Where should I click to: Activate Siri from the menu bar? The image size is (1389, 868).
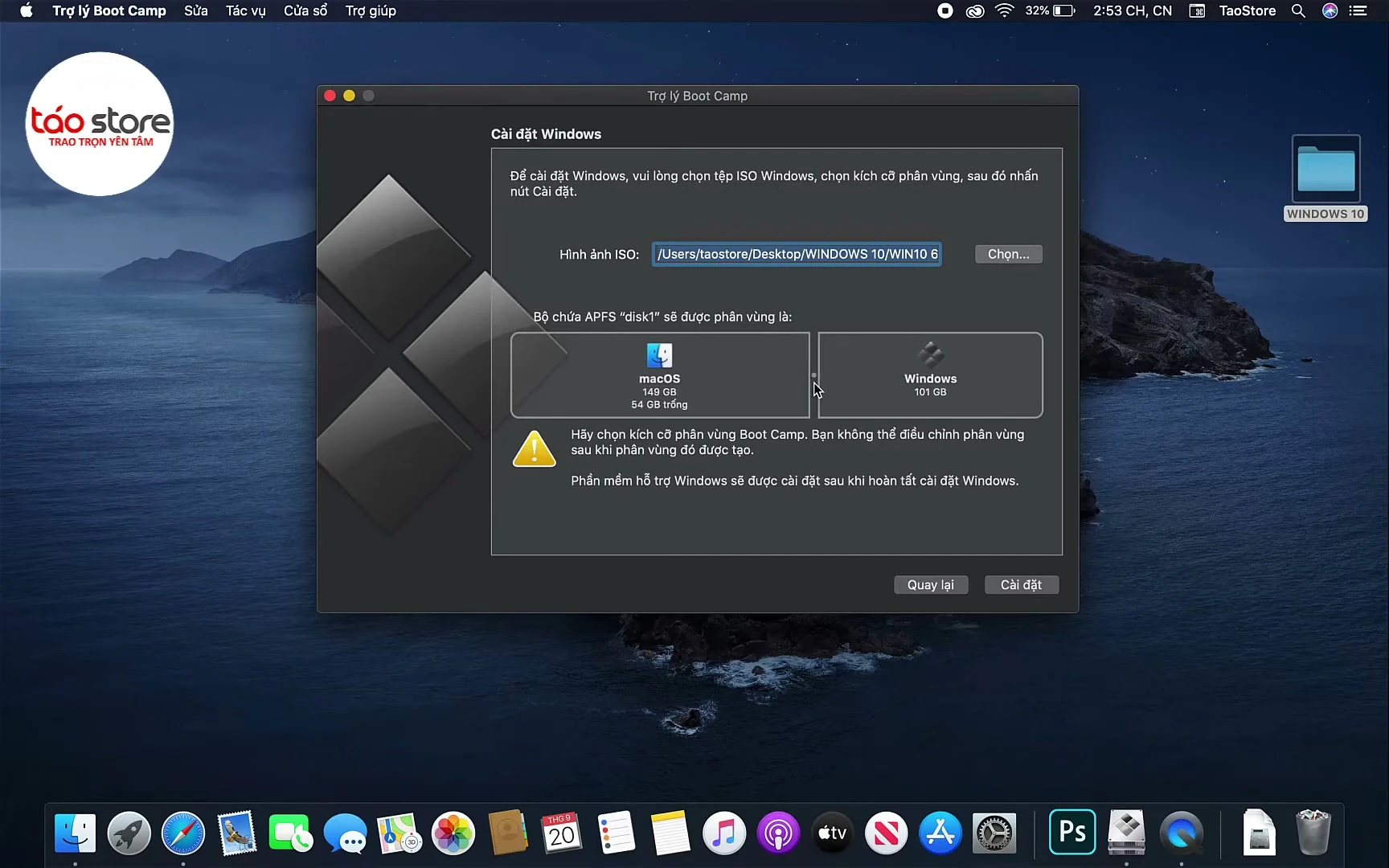pos(1330,10)
